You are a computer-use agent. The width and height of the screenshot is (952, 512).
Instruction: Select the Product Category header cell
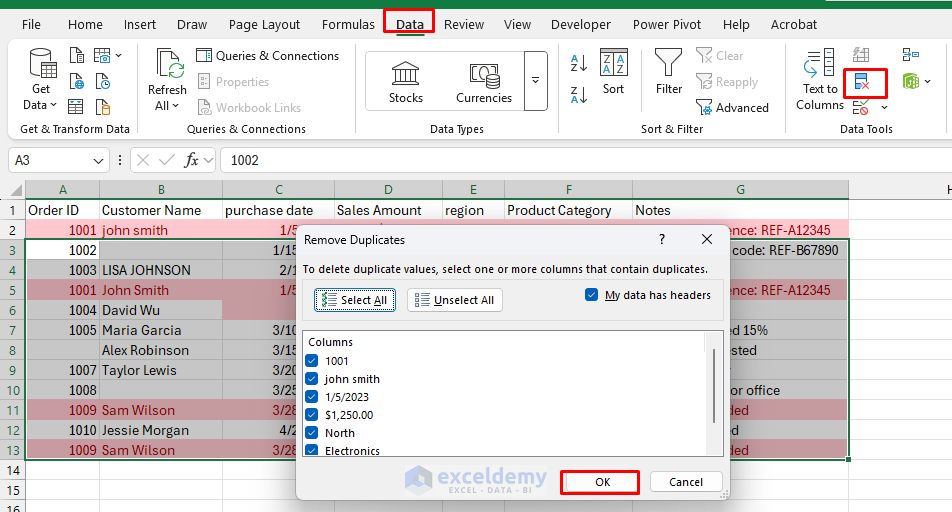point(568,210)
